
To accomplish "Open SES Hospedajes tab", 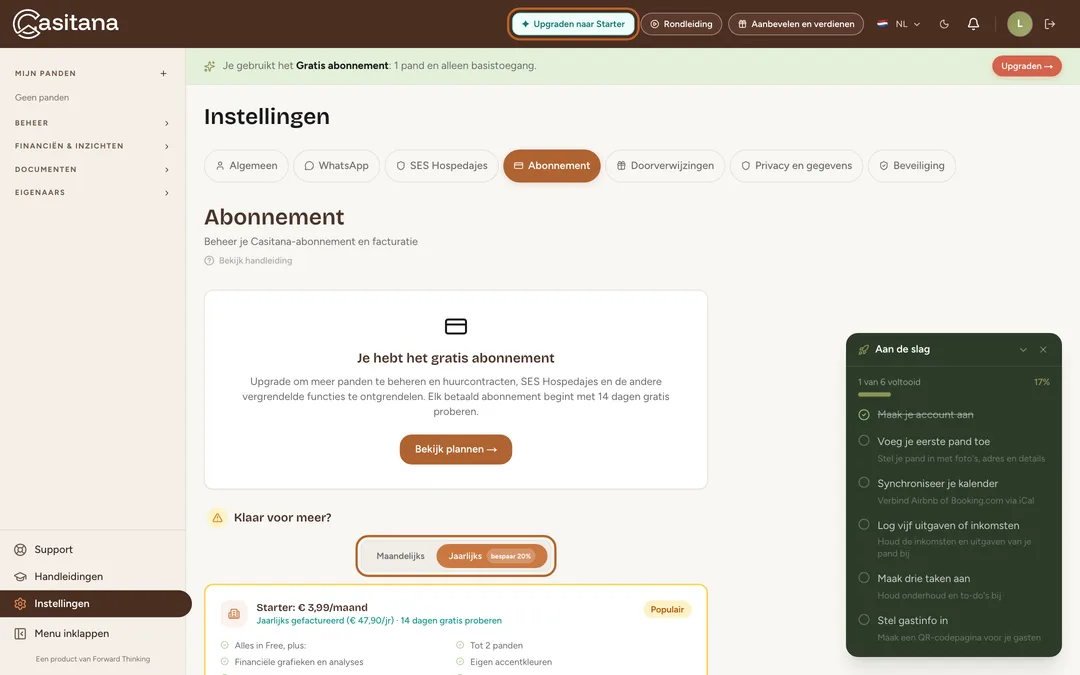I will click(442, 166).
